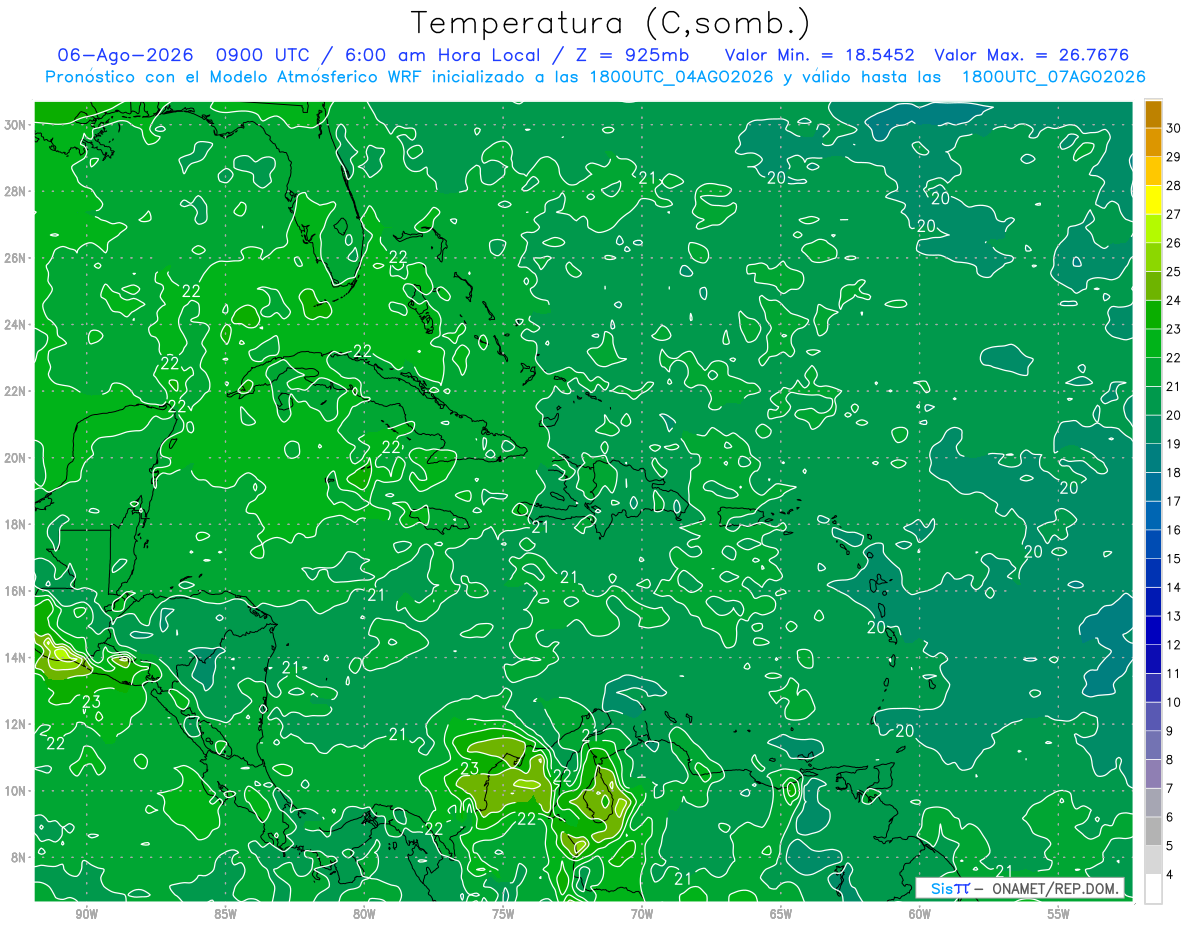Click the 85W longitude axis label

pyautogui.click(x=225, y=914)
